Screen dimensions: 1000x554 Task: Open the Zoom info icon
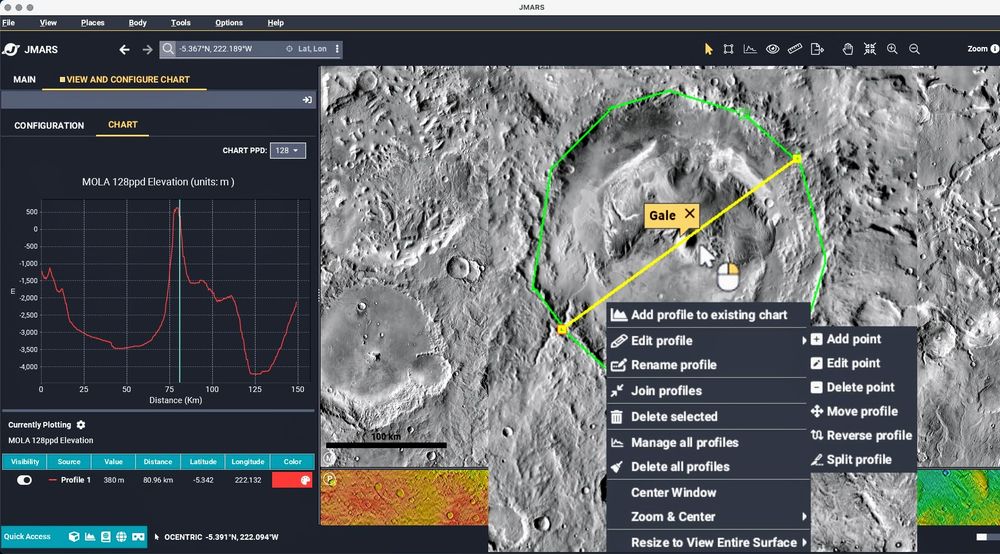(995, 48)
